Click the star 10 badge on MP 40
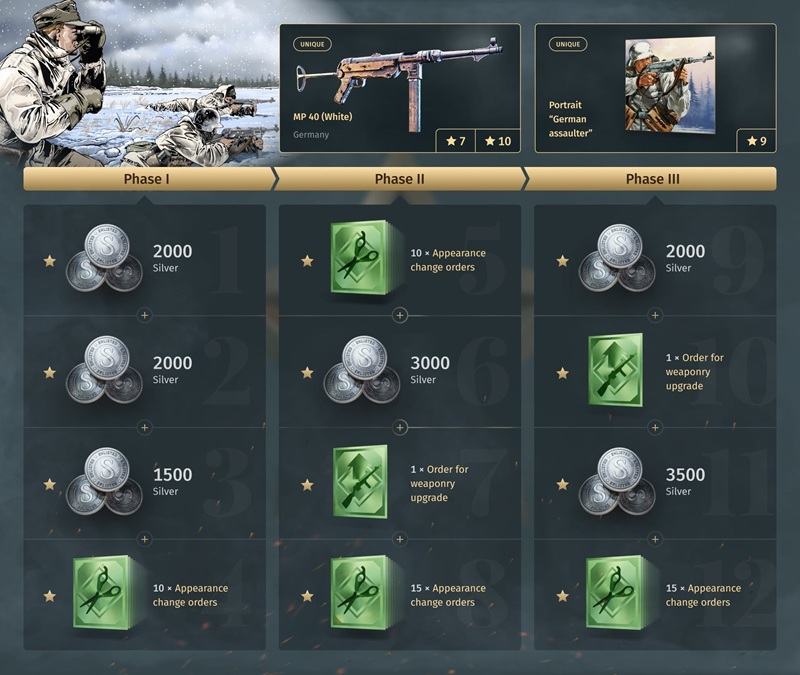This screenshot has height=675, width=800. [498, 141]
